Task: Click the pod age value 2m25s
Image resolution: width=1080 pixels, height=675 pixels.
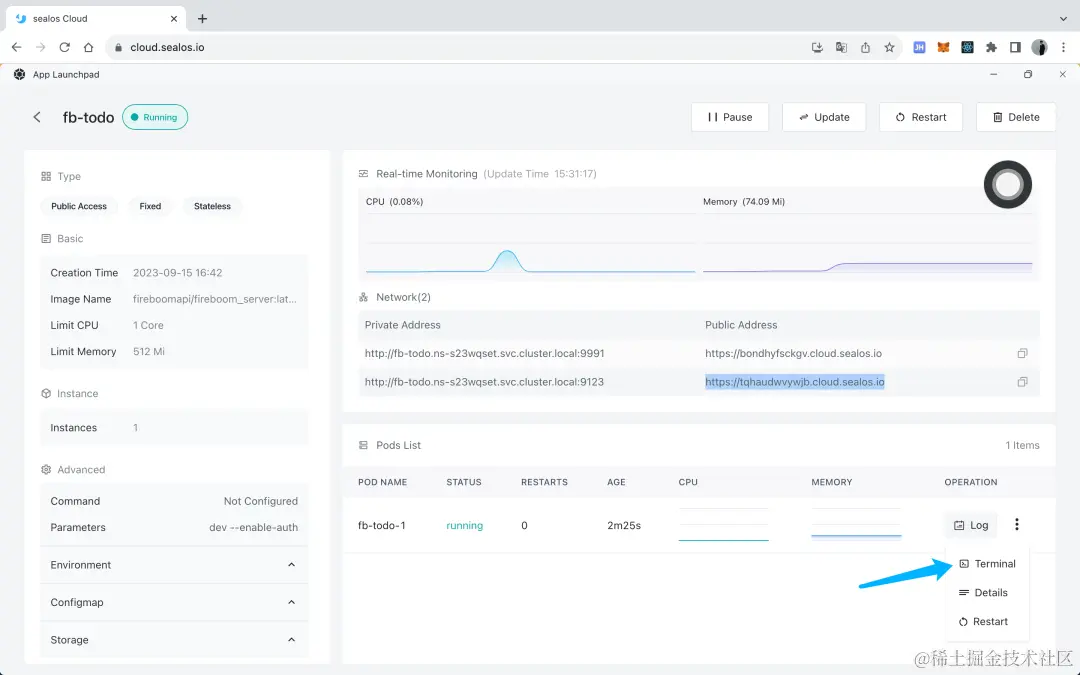Action: click(x=624, y=526)
